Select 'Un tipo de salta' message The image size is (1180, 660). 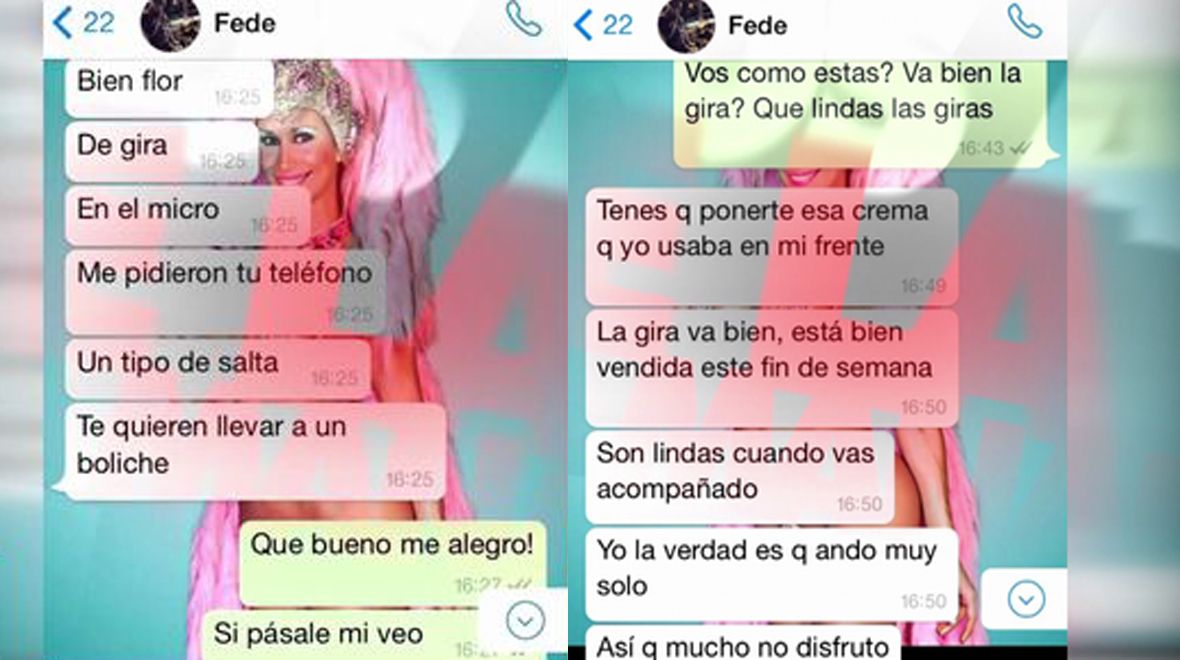coord(217,369)
